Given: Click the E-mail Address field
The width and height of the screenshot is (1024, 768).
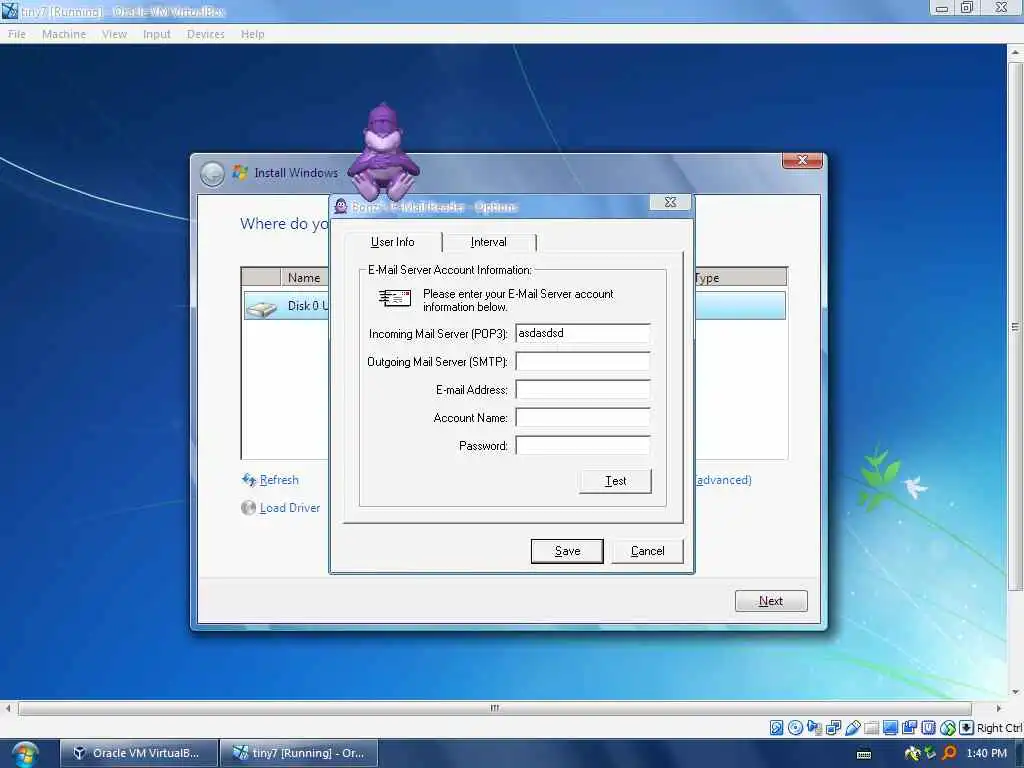Looking at the screenshot, I should pos(583,389).
